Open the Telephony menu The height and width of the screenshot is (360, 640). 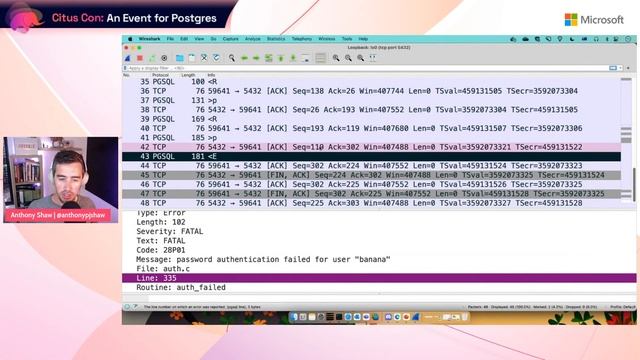302,39
